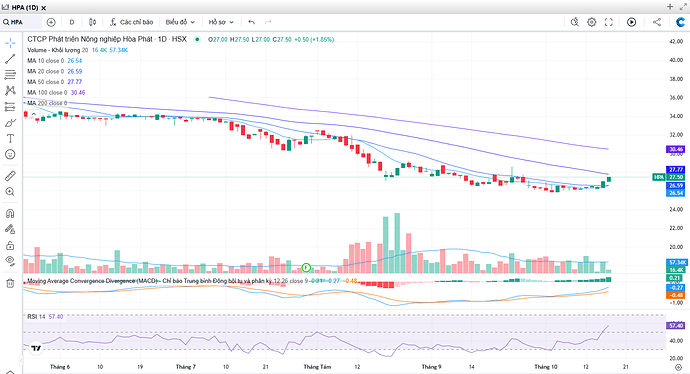Select the brush drawing tool
The height and width of the screenshot is (374, 690).
tap(10, 122)
